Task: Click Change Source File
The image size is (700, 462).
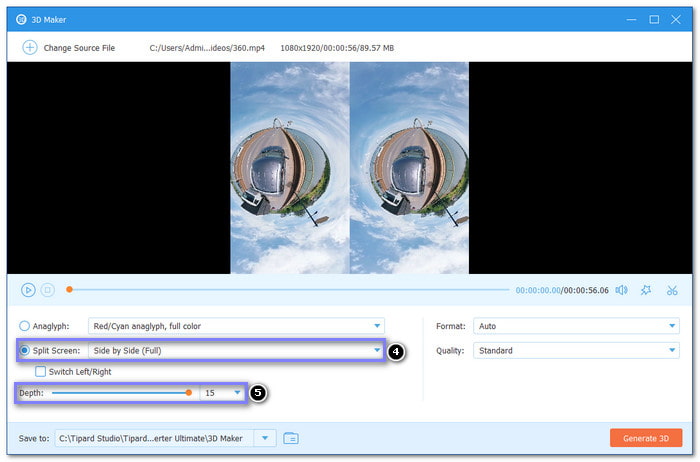Action: (x=78, y=47)
